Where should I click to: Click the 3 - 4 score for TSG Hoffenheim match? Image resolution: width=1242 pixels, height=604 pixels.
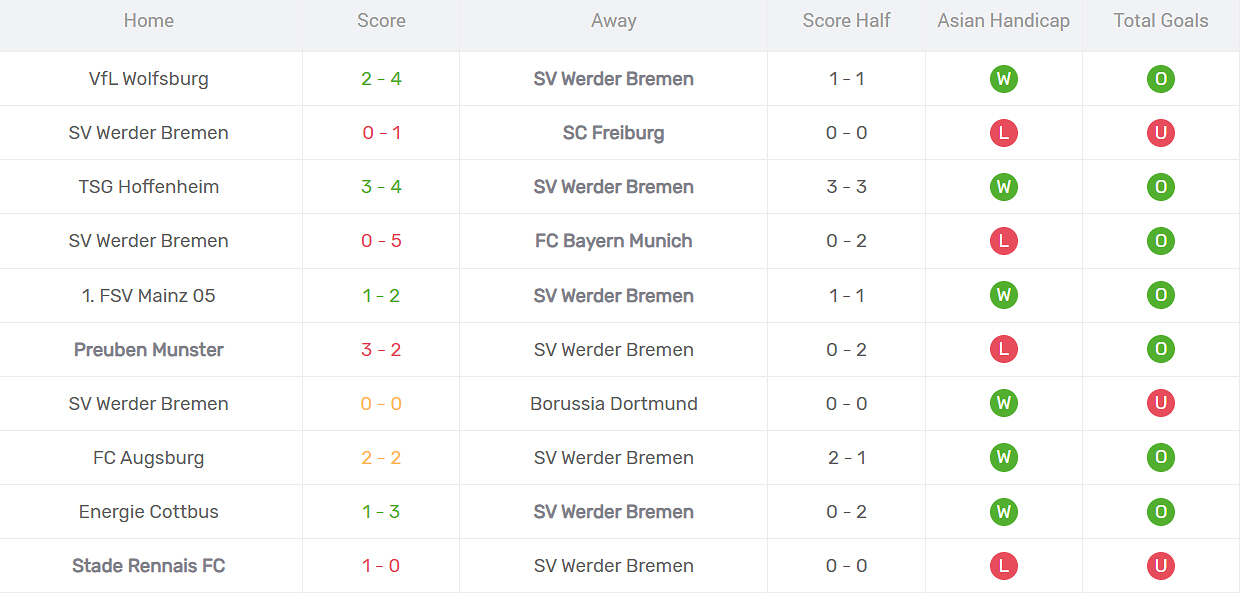tap(381, 187)
